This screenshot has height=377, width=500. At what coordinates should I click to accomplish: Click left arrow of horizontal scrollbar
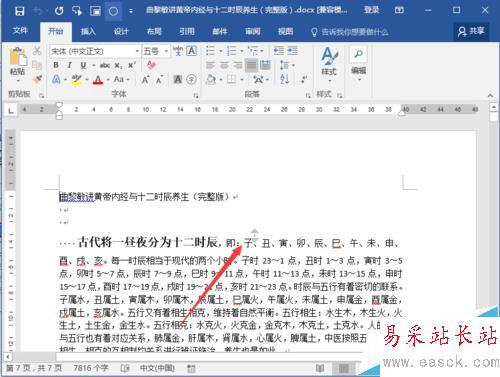click(7, 357)
